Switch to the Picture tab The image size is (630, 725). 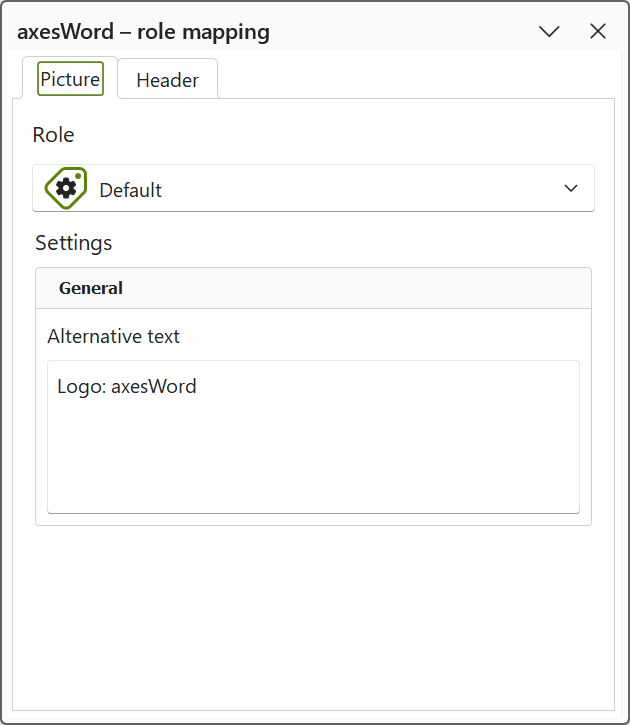point(70,79)
